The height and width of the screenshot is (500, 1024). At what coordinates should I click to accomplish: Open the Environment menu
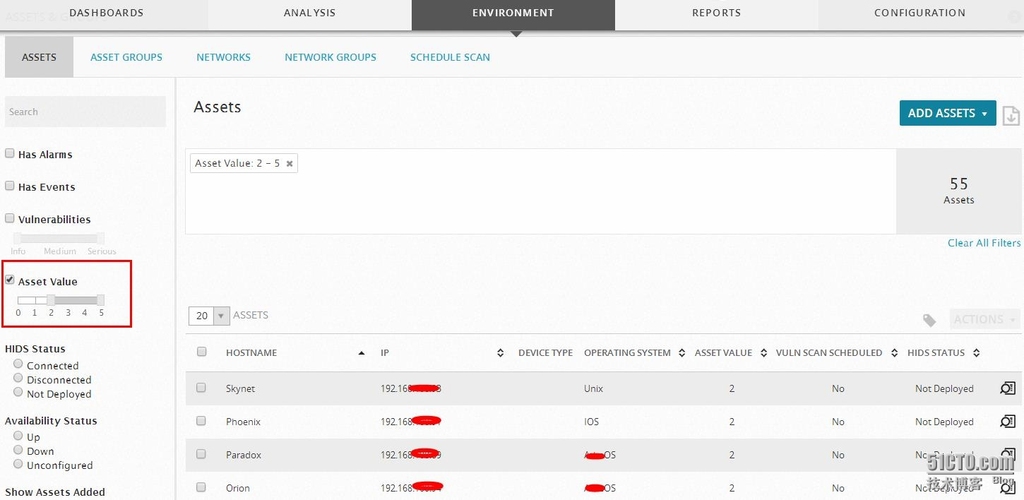click(x=513, y=13)
